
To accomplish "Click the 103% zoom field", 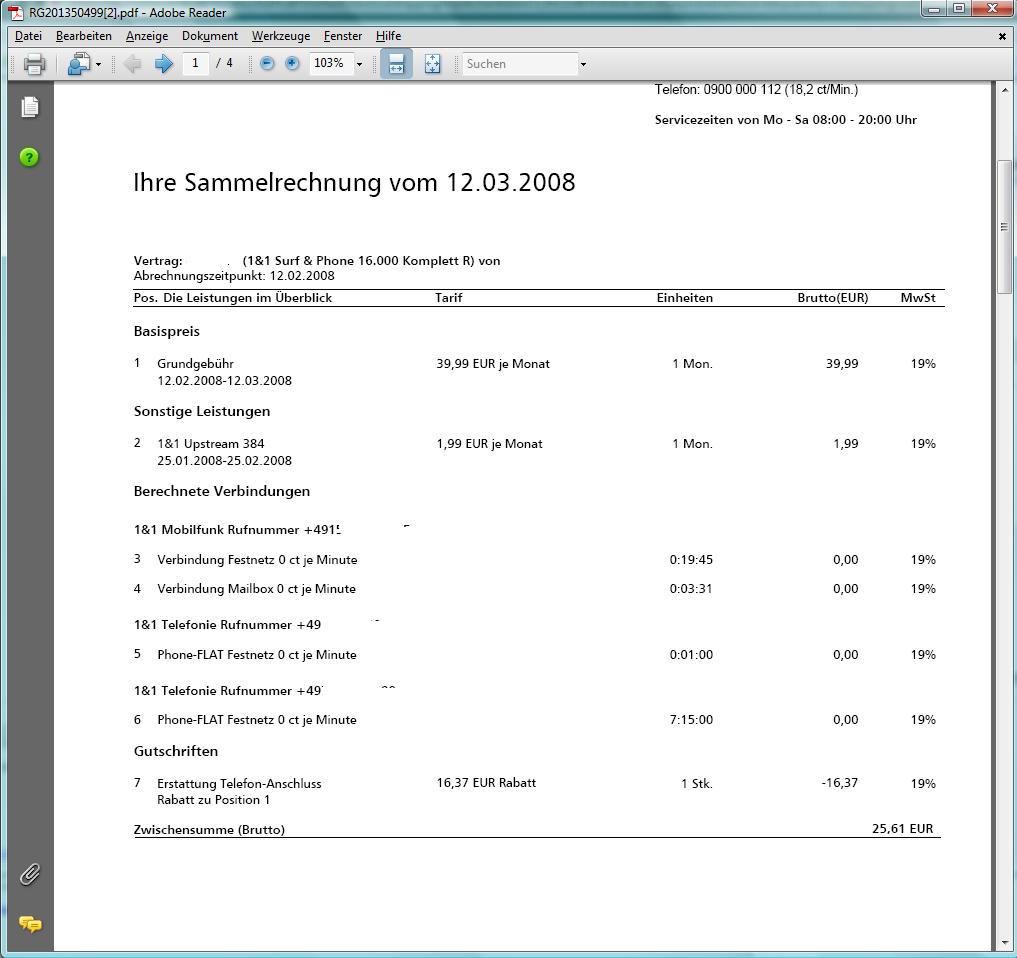I will point(331,64).
